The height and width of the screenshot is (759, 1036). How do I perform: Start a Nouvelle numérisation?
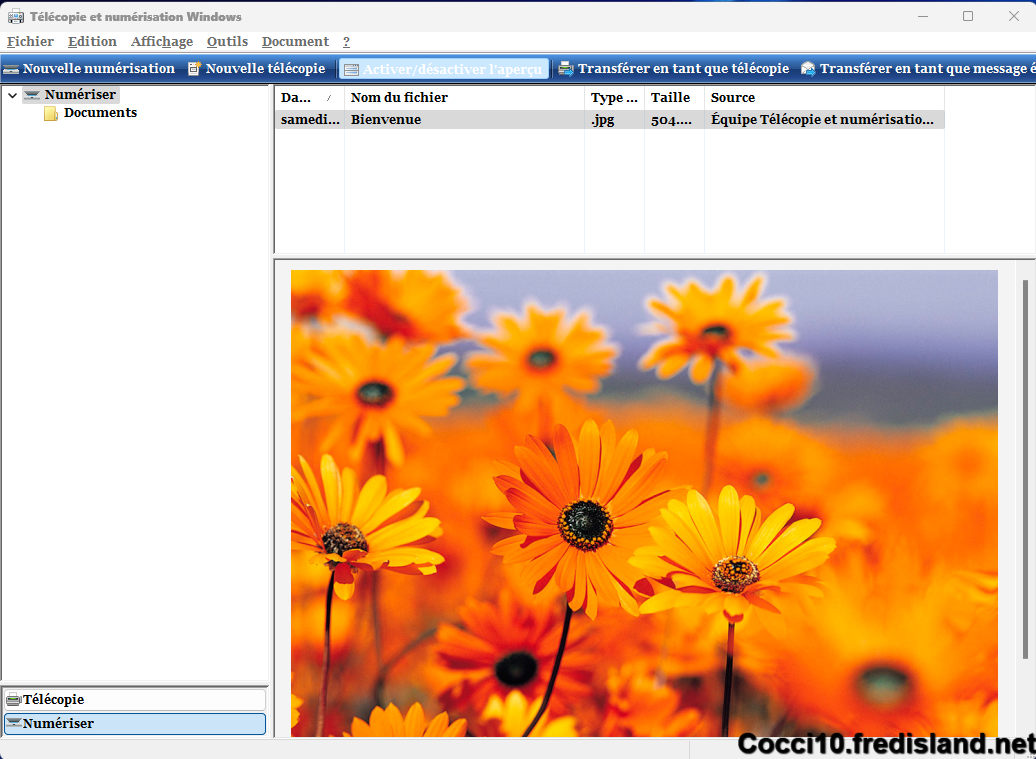[89, 69]
